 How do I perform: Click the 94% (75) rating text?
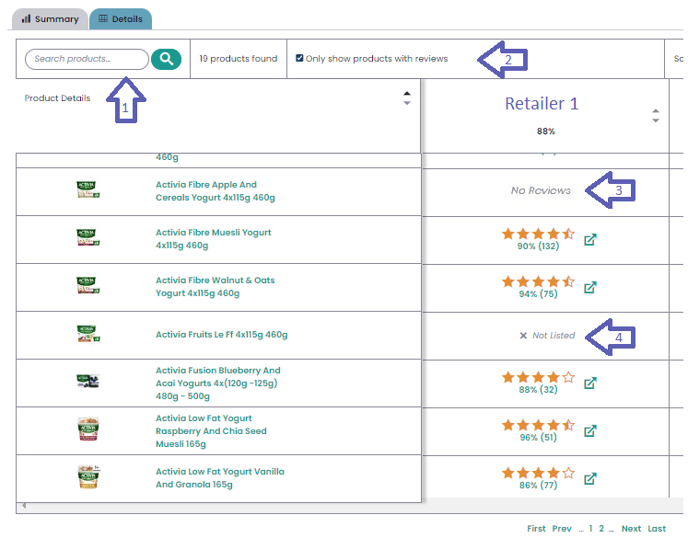tap(538, 294)
